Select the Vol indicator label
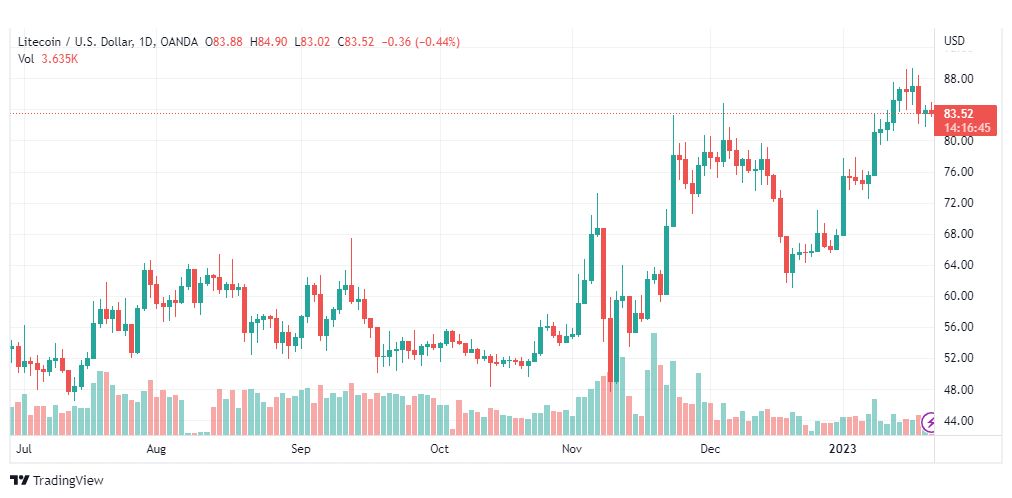 25,59
